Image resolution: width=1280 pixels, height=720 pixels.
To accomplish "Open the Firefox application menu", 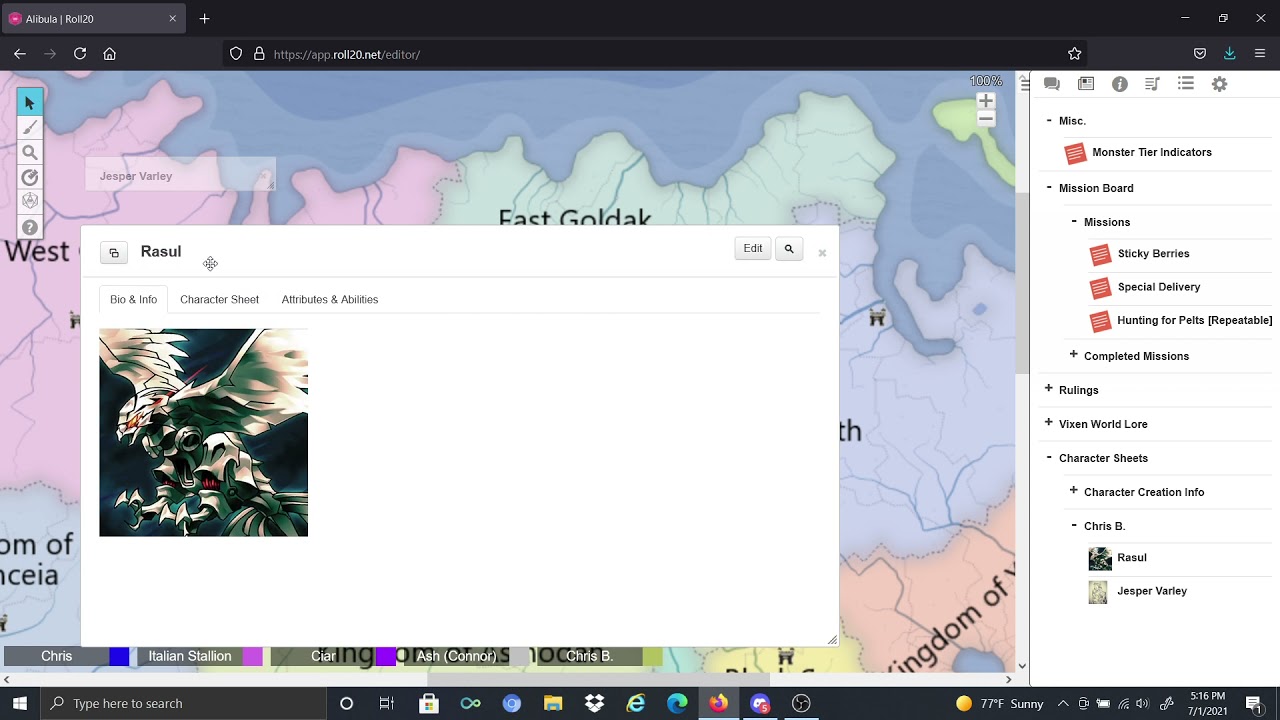I will 1260,54.
